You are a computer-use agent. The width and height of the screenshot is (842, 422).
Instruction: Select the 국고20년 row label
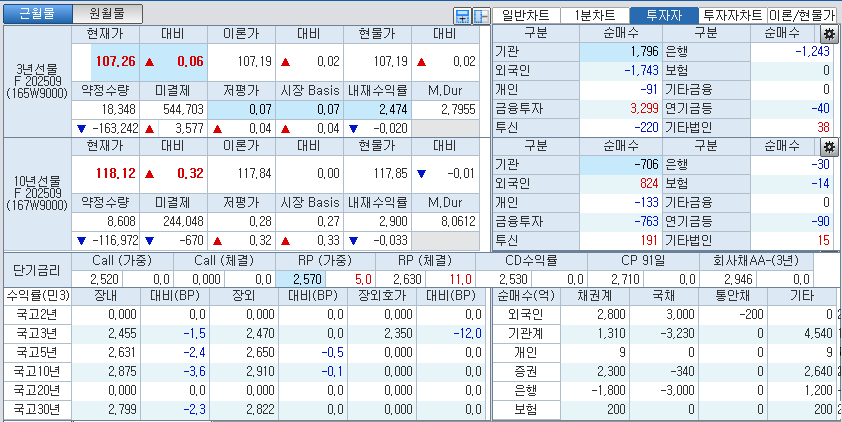[x=37, y=390]
